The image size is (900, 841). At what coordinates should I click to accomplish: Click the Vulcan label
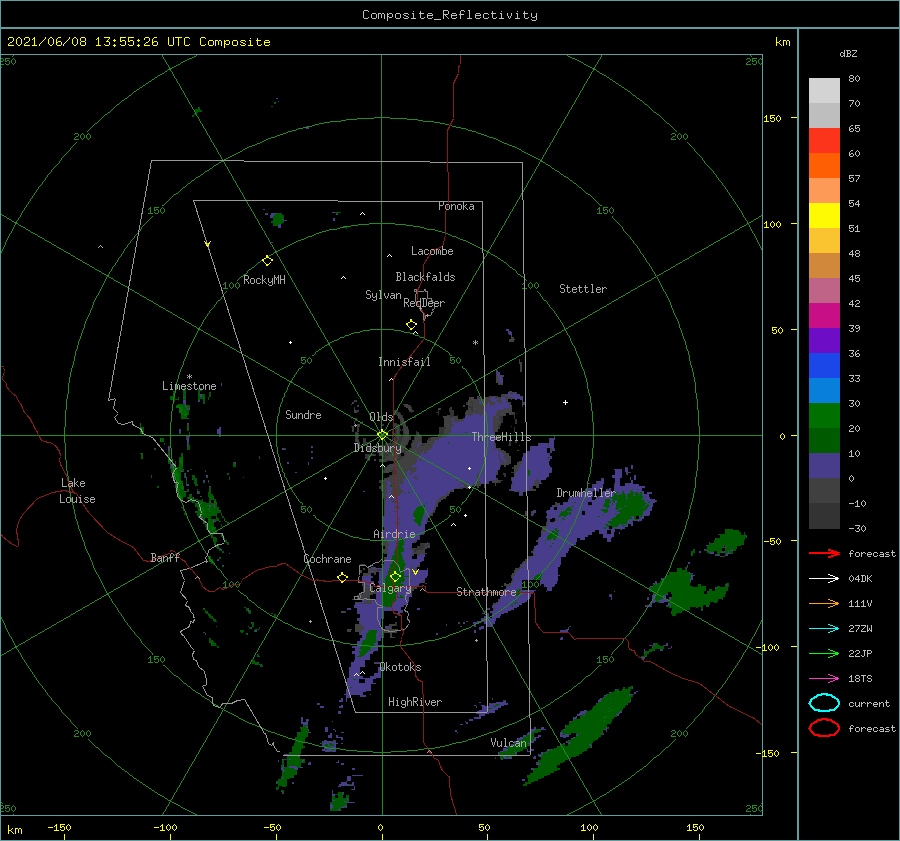coord(508,743)
